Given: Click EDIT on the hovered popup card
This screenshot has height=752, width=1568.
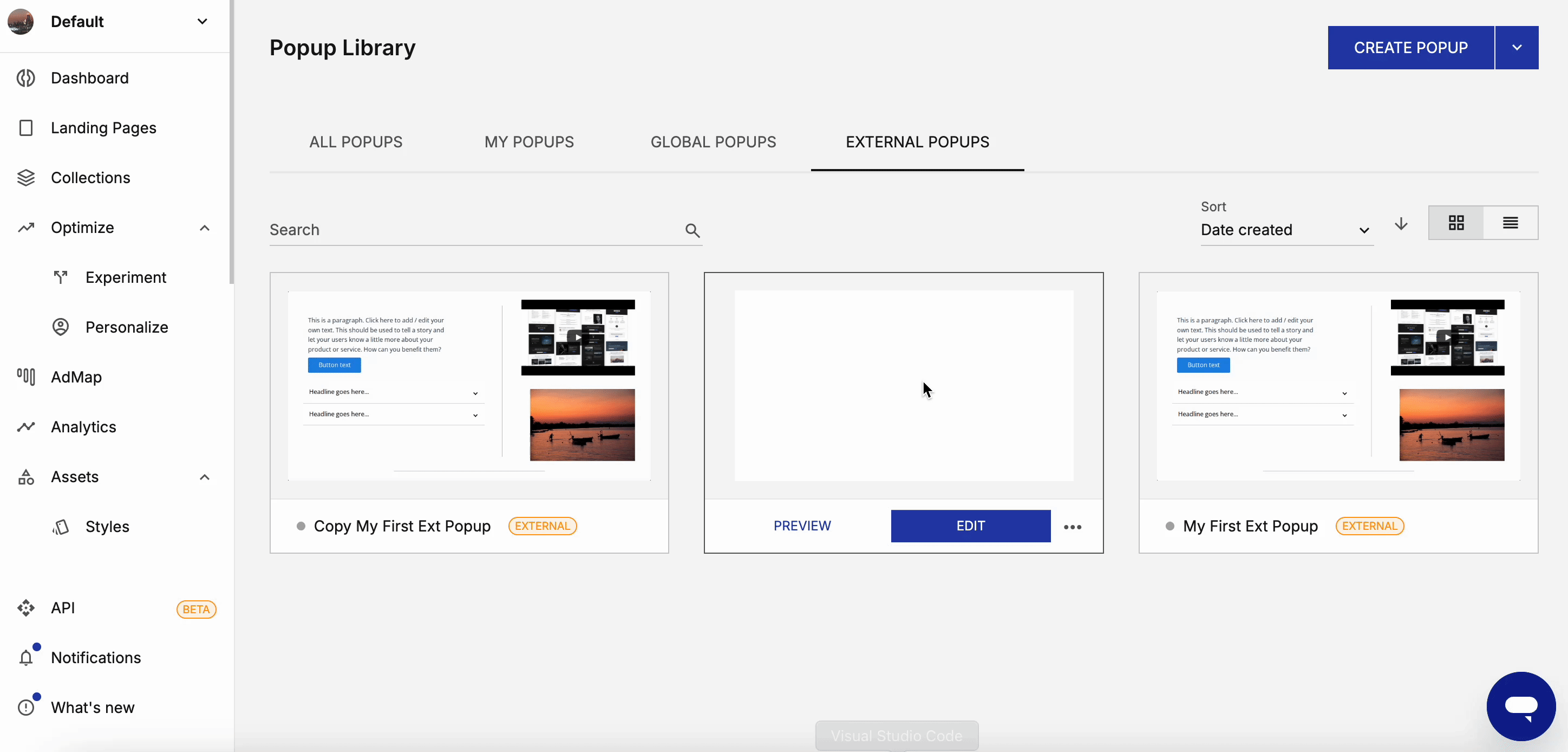Looking at the screenshot, I should [x=970, y=526].
